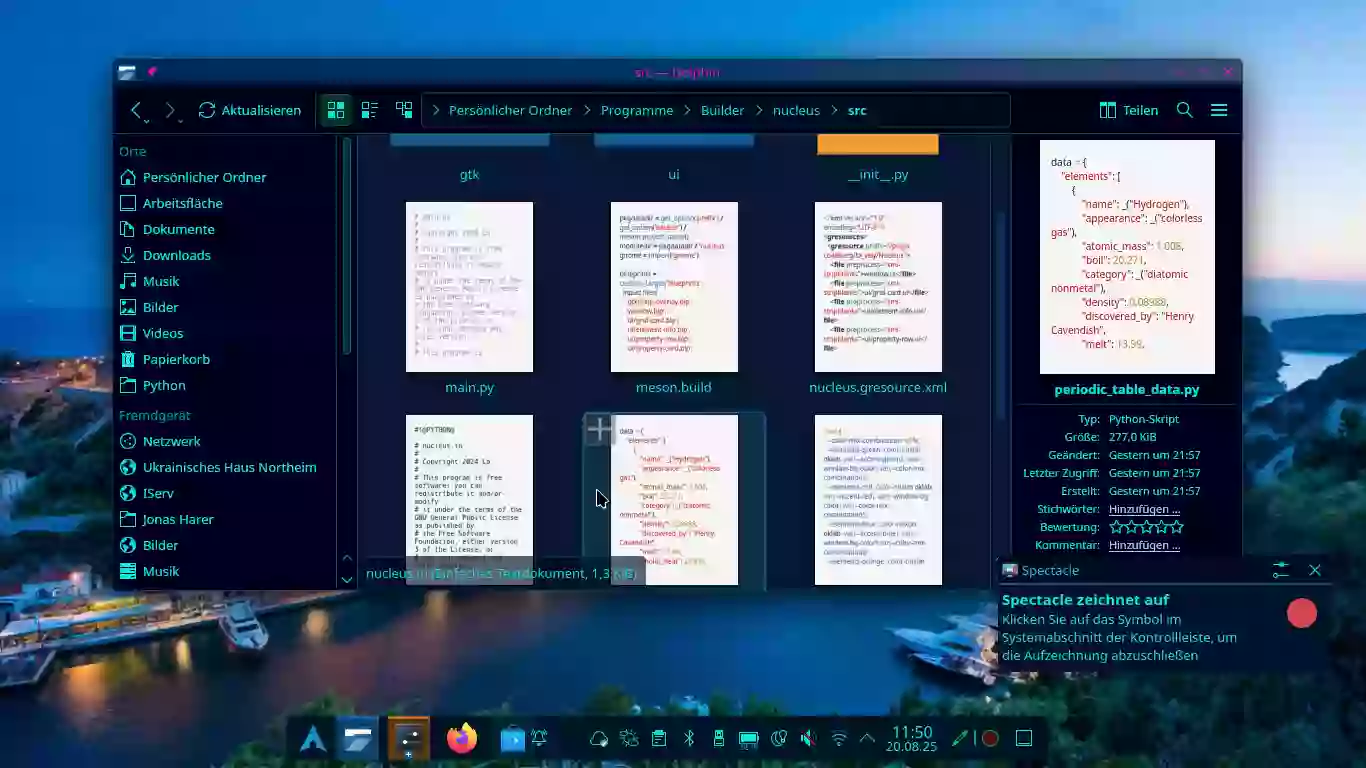Screen dimensions: 1366x768
Task: Click Hinzufügen link next to Stichwörter
Action: click(x=1144, y=509)
